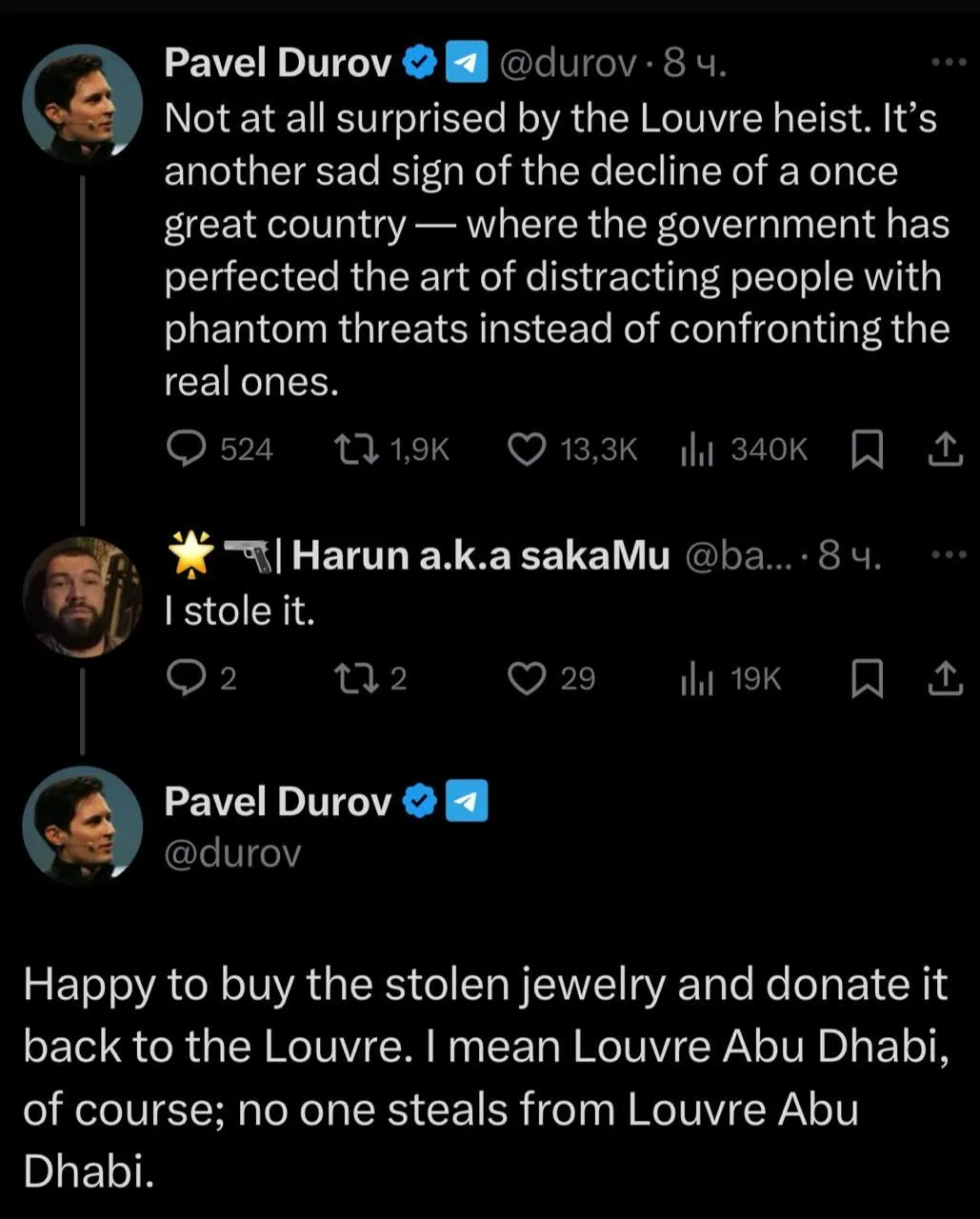Retweet the "I stole it." tweet
980x1219 pixels.
(x=357, y=678)
